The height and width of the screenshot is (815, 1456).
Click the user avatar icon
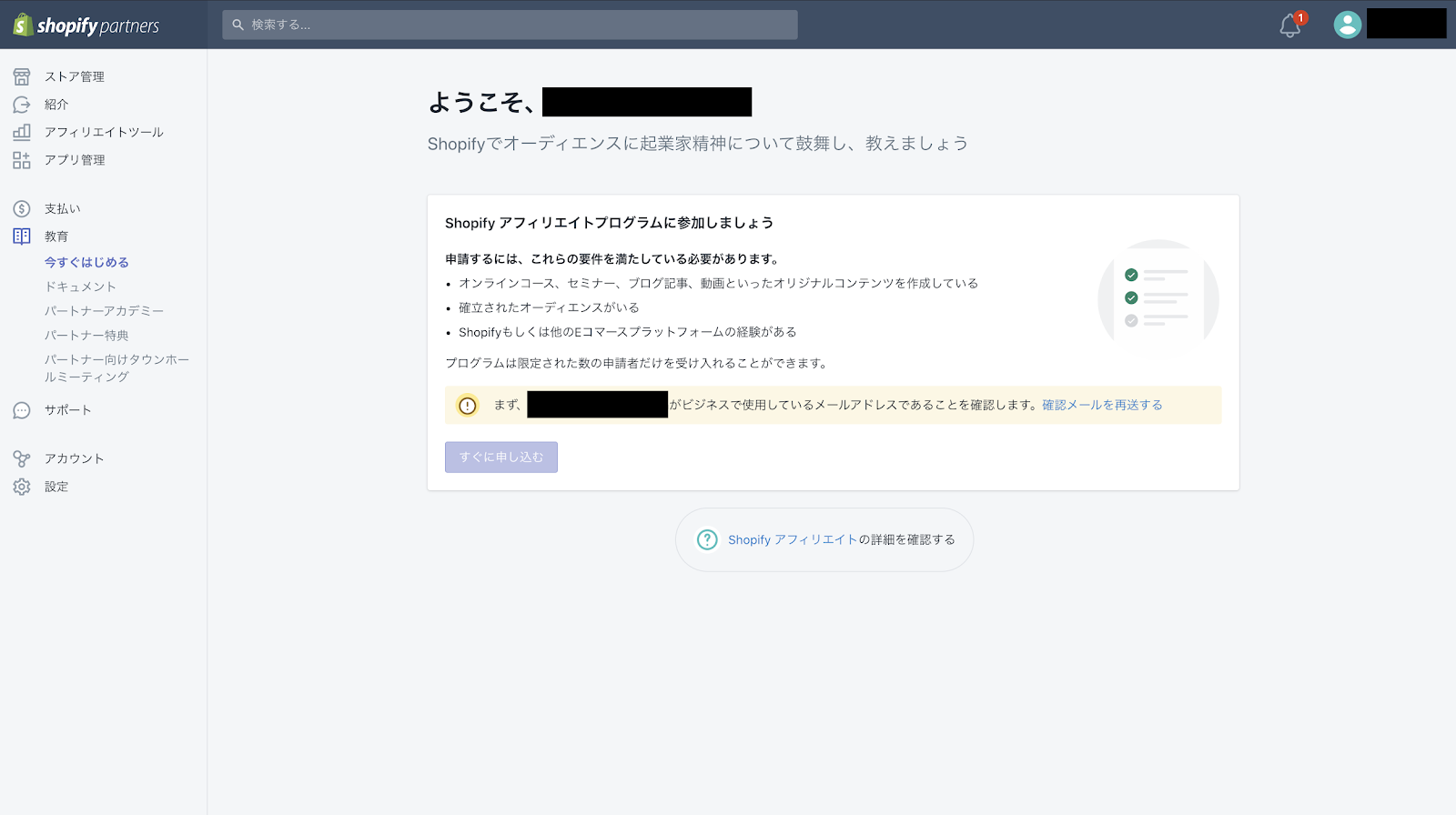tap(1348, 25)
